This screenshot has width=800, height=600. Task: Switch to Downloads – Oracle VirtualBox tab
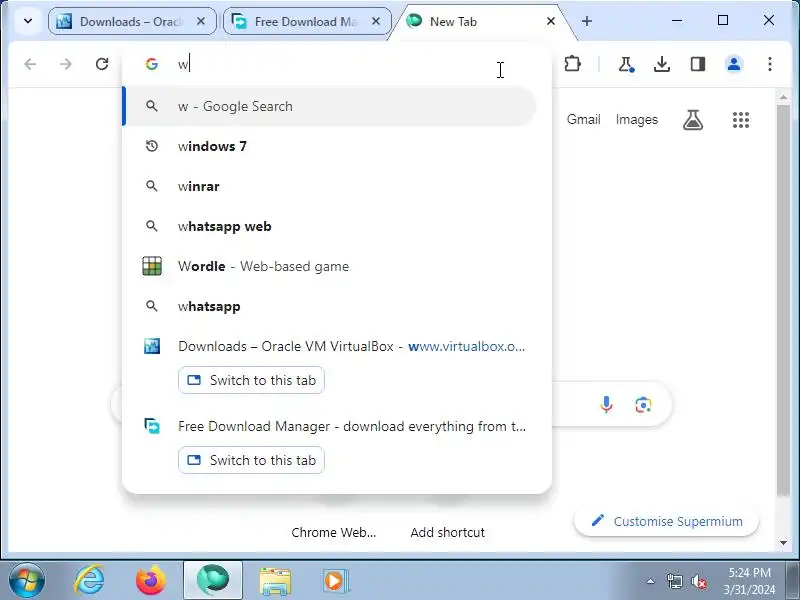tap(132, 21)
